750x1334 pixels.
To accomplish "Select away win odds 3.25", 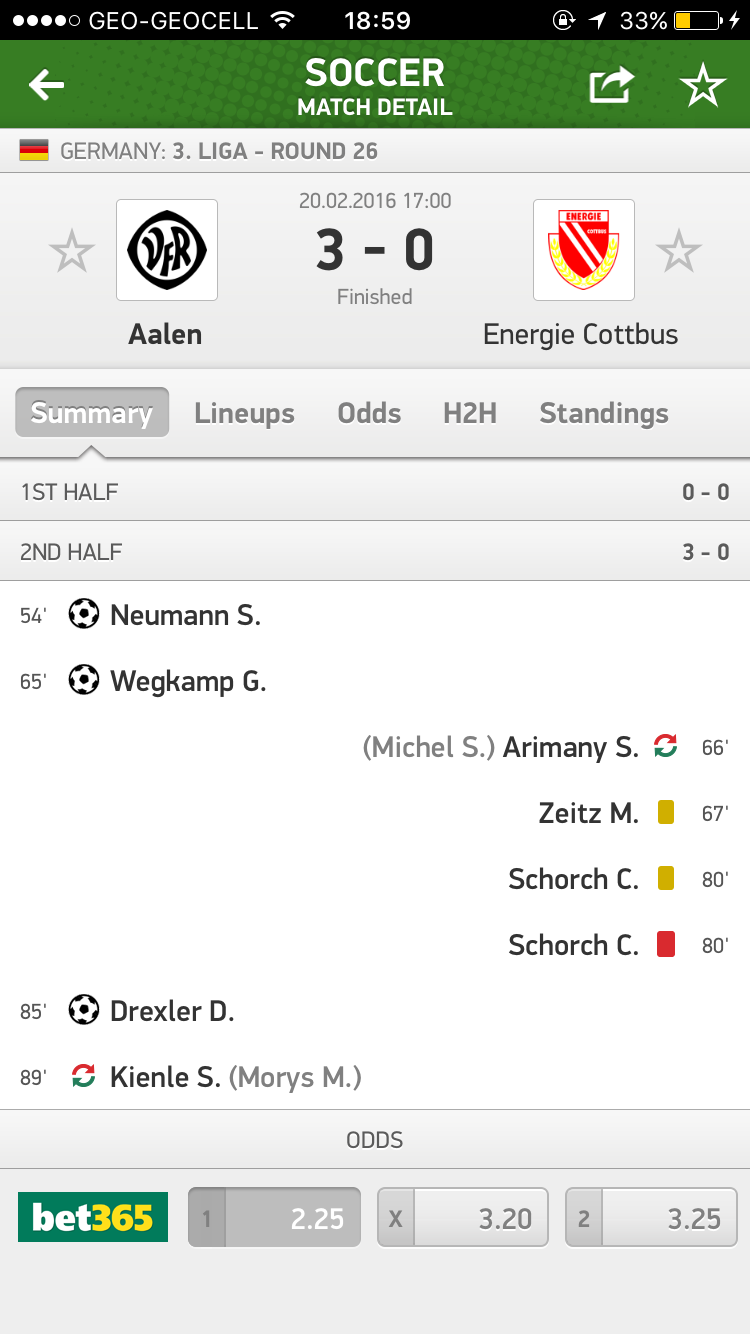I will point(651,1217).
